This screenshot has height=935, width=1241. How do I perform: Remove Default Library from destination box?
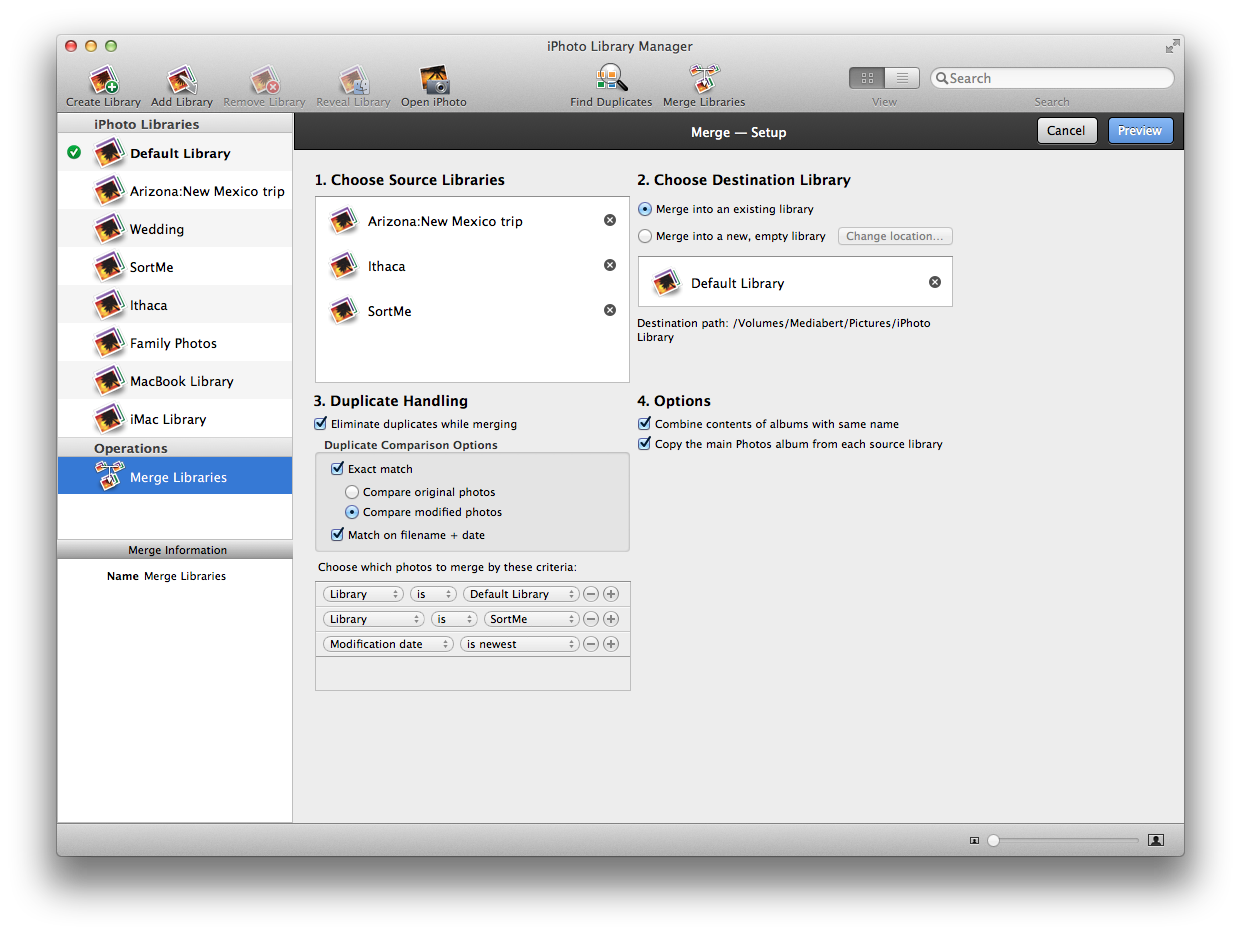[x=935, y=282]
